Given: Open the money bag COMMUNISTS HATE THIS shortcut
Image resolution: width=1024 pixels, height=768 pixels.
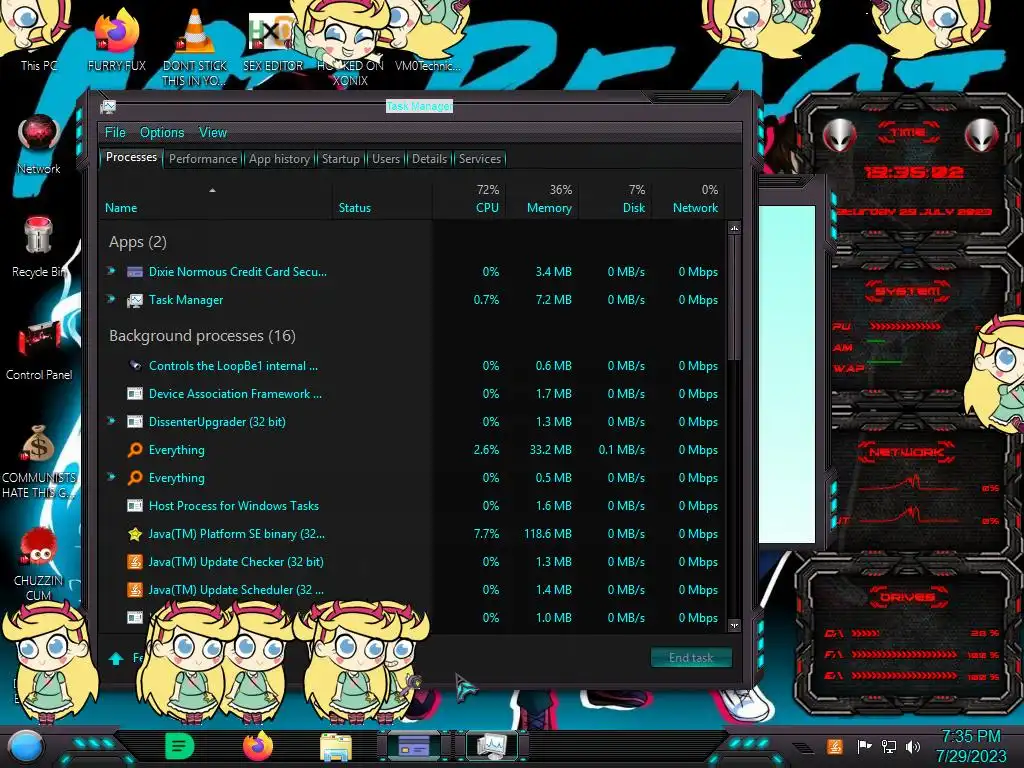Looking at the screenshot, I should (39, 461).
